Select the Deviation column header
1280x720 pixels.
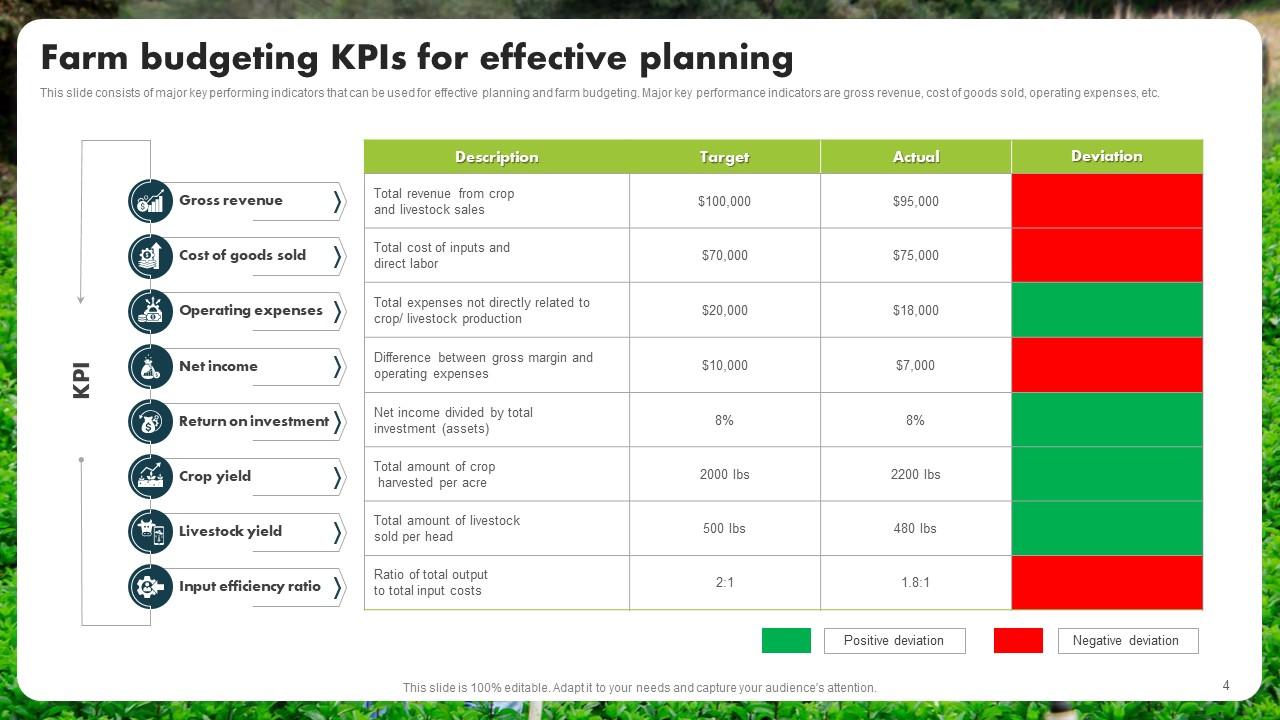tap(1106, 156)
